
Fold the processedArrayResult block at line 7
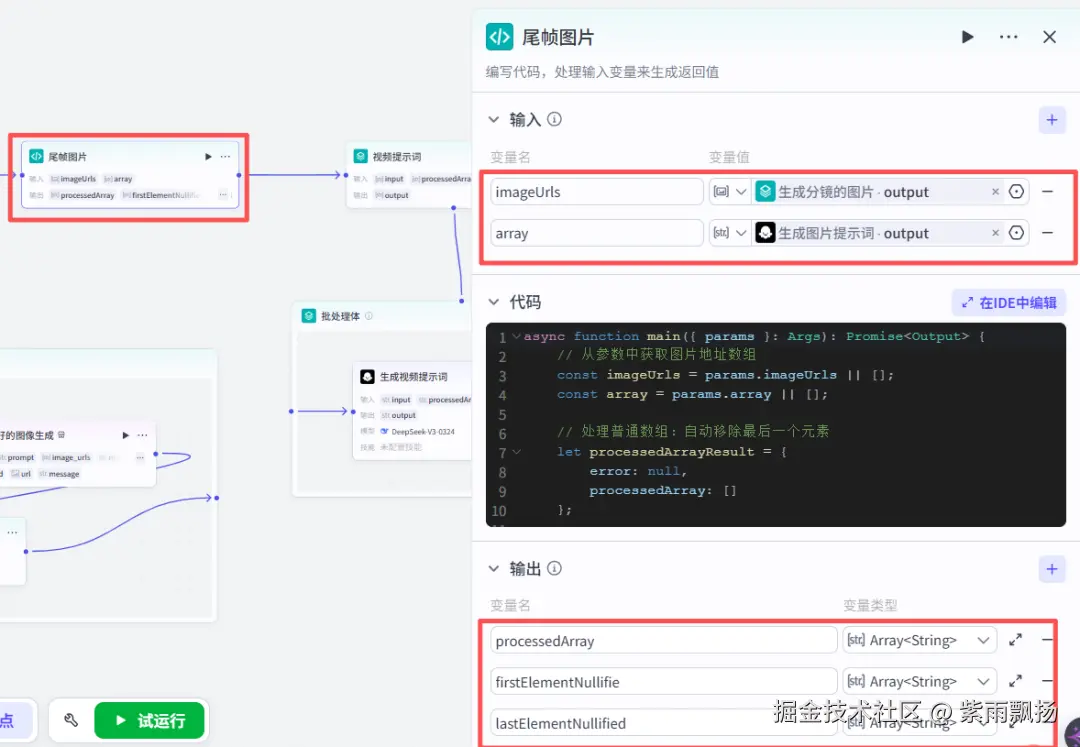click(517, 452)
